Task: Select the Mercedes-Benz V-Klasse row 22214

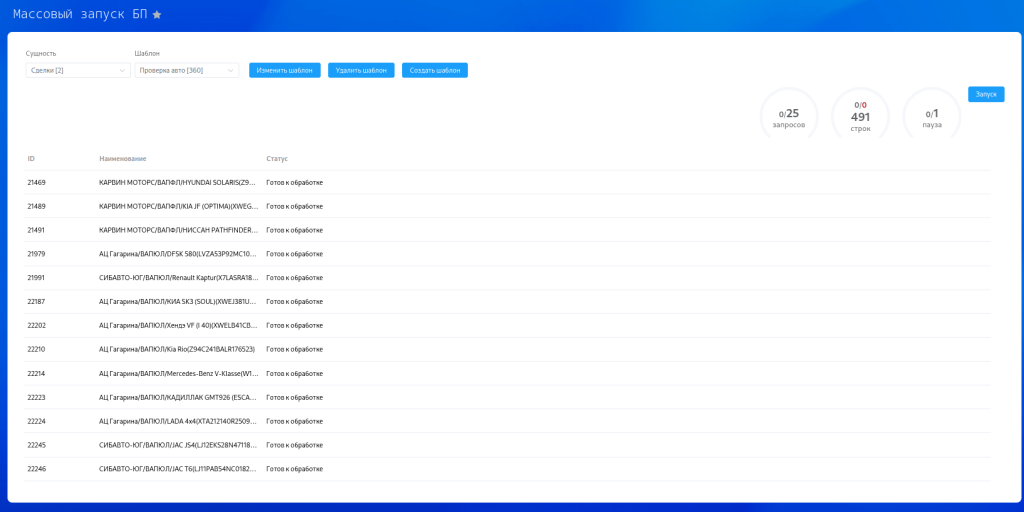Action: 507,374
